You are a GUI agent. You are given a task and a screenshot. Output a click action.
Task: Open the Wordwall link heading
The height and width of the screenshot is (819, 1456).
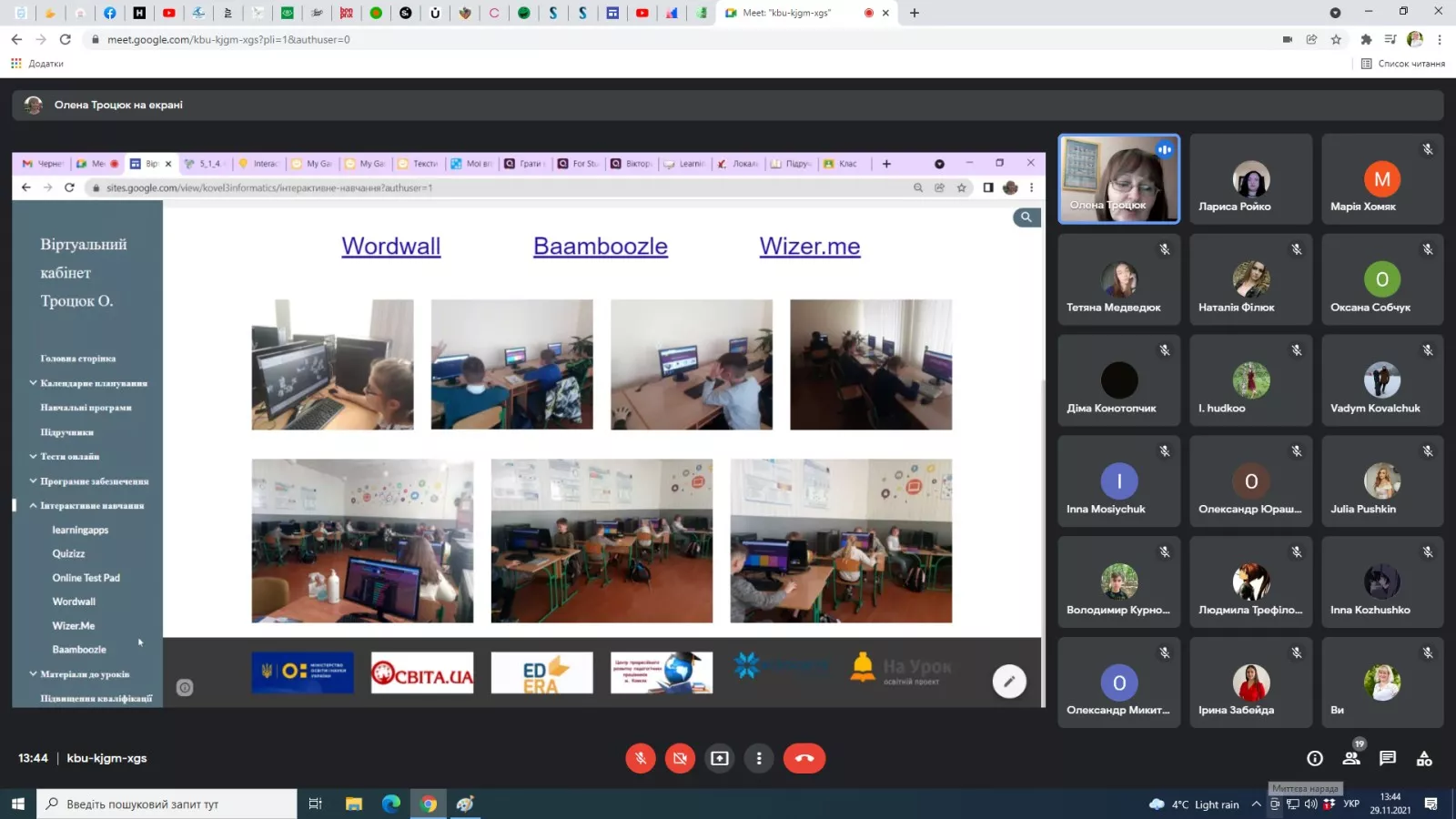click(391, 247)
